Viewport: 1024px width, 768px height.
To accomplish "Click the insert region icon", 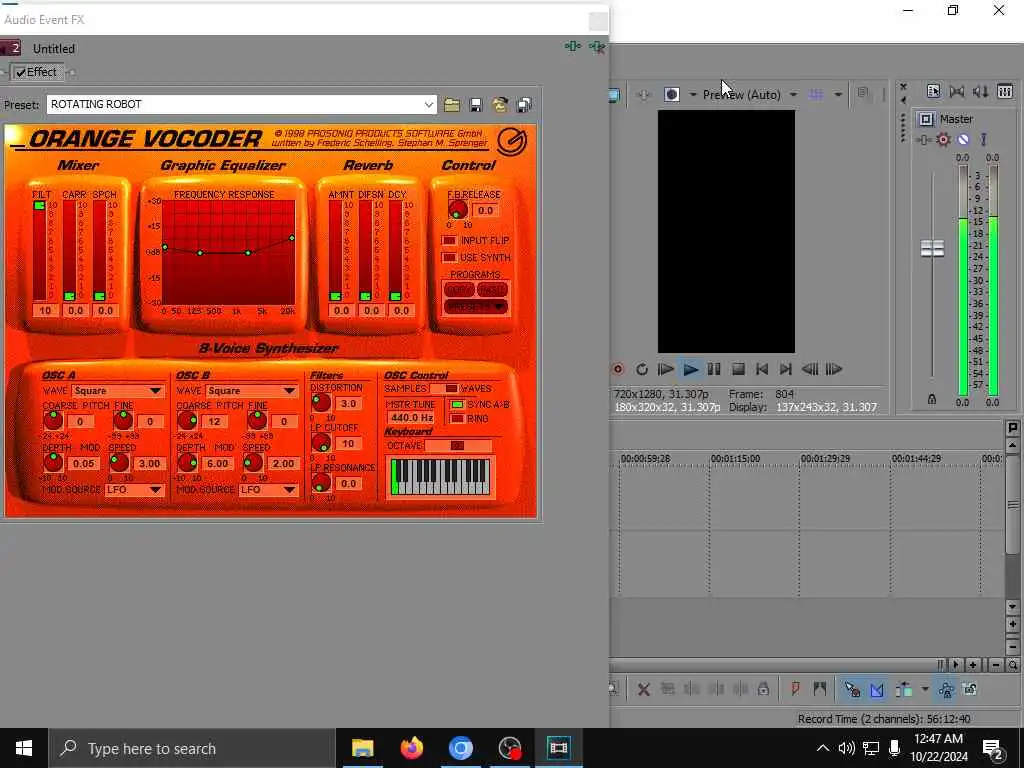I will [x=820, y=688].
